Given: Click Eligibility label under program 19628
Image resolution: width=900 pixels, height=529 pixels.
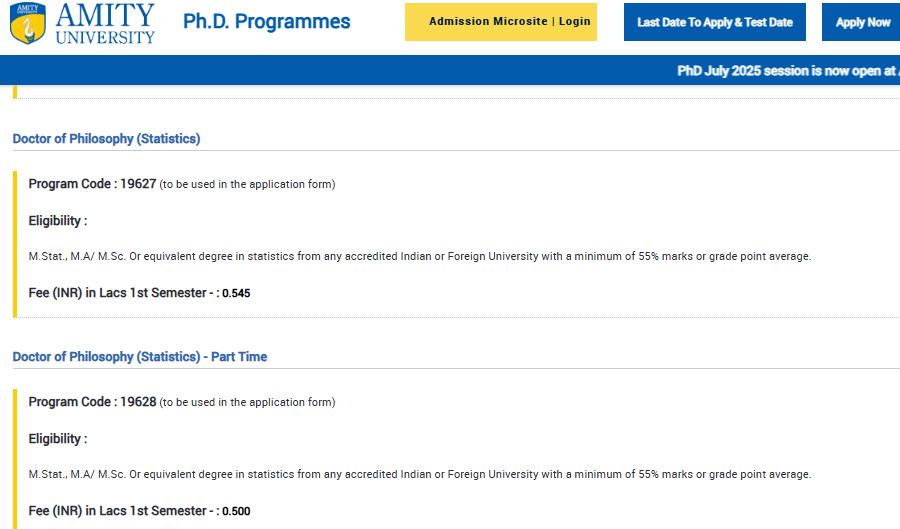Looking at the screenshot, I should click(57, 439).
